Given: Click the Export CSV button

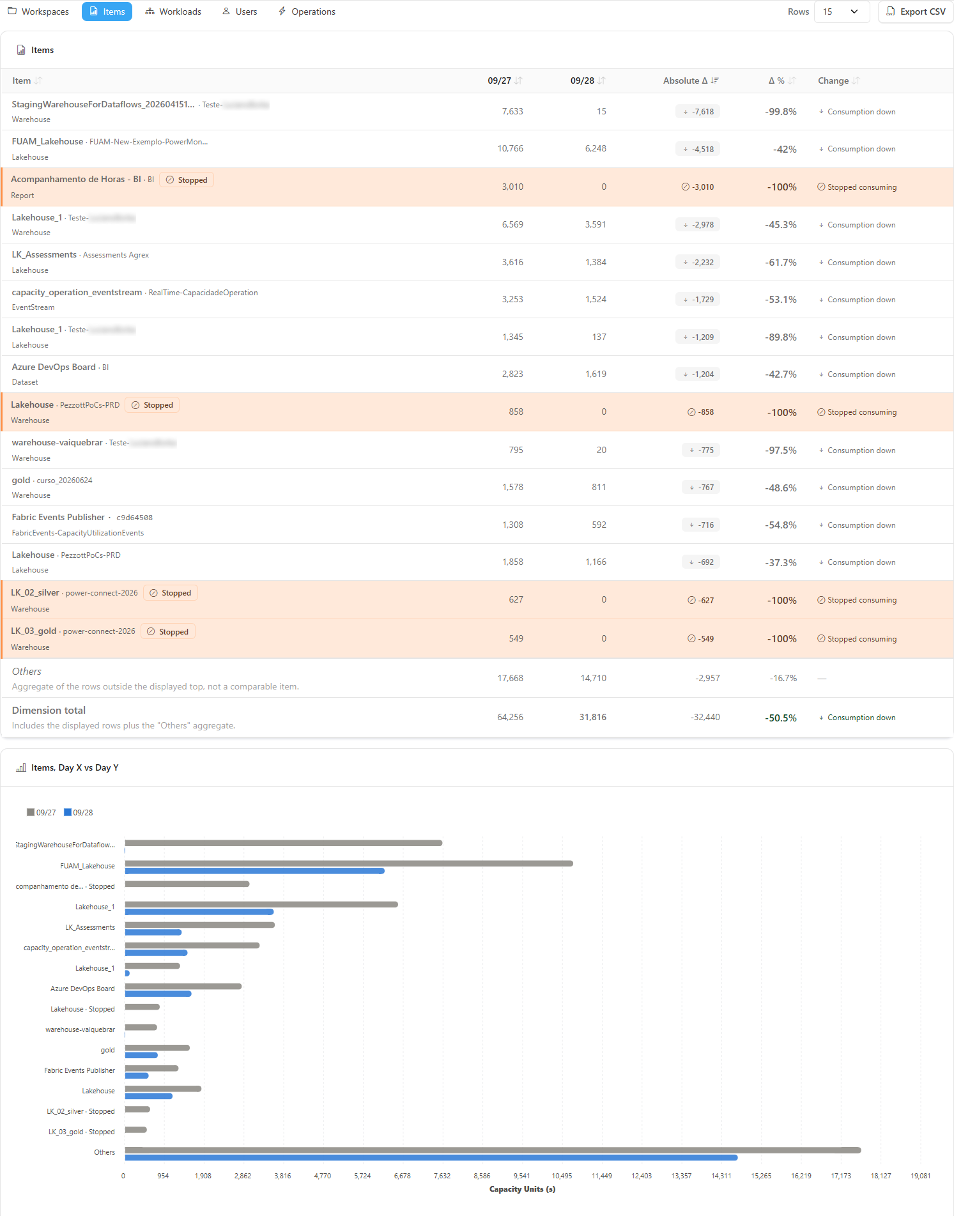Looking at the screenshot, I should pos(916,12).
